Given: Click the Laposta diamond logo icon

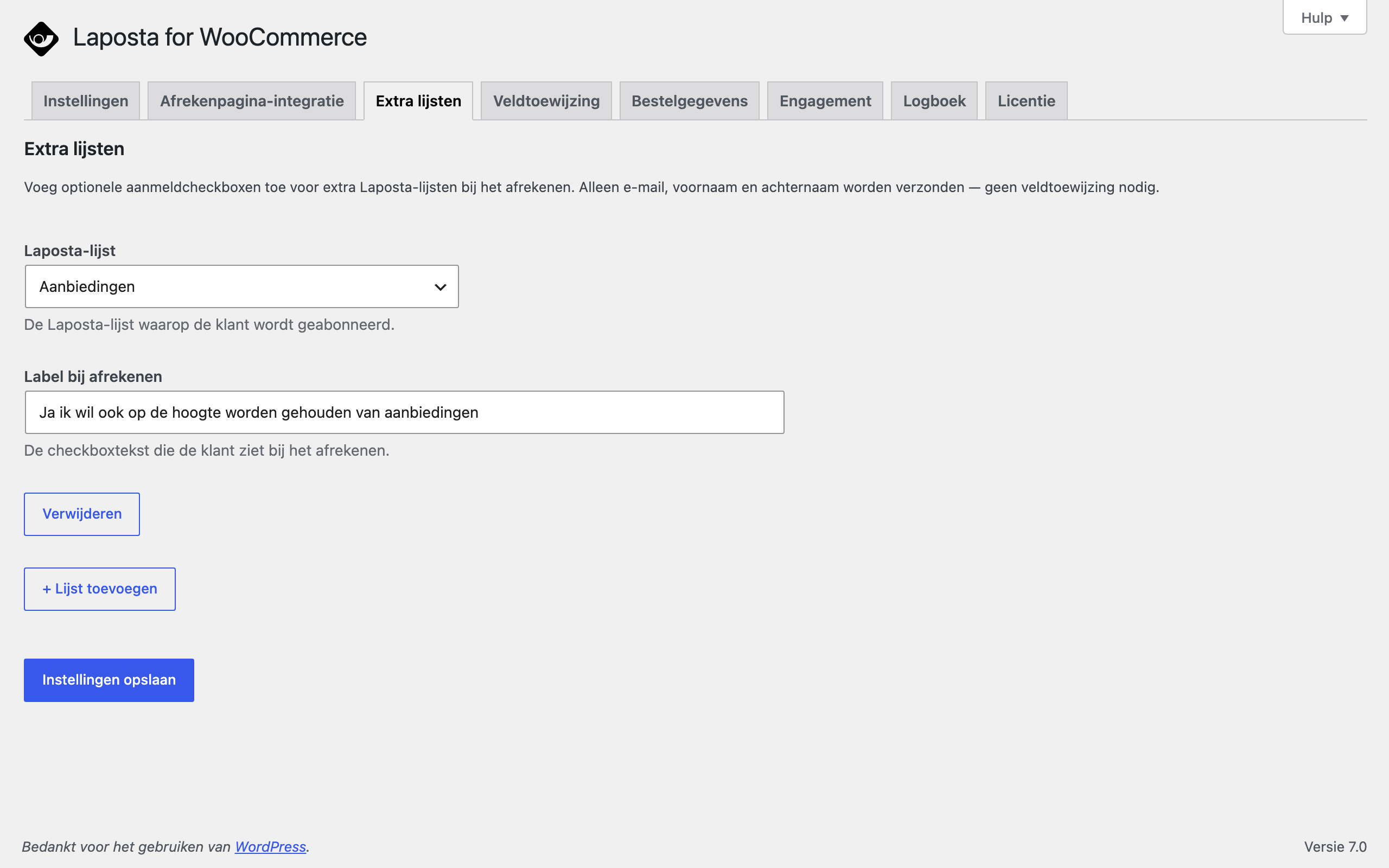Looking at the screenshot, I should 41,39.
